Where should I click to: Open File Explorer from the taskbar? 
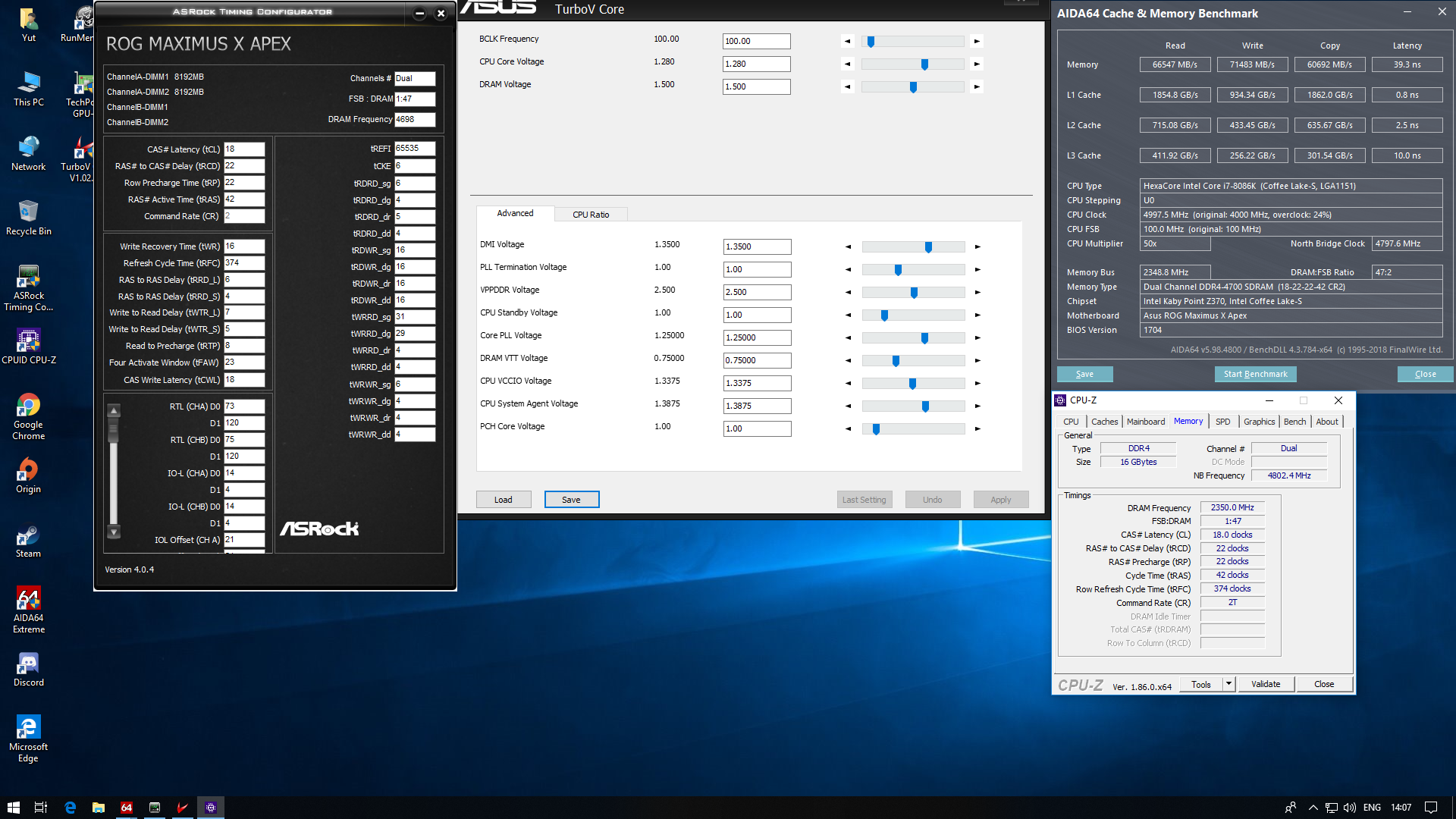[x=98, y=808]
